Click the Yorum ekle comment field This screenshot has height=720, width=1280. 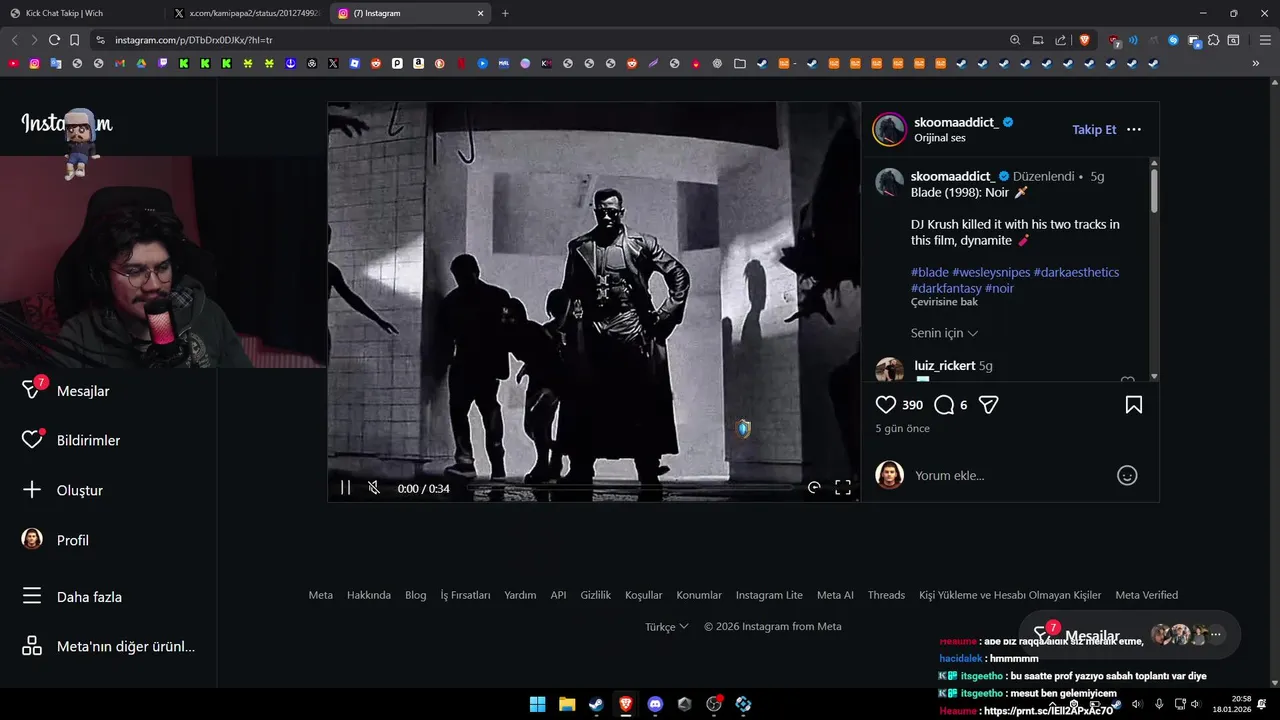click(1009, 476)
